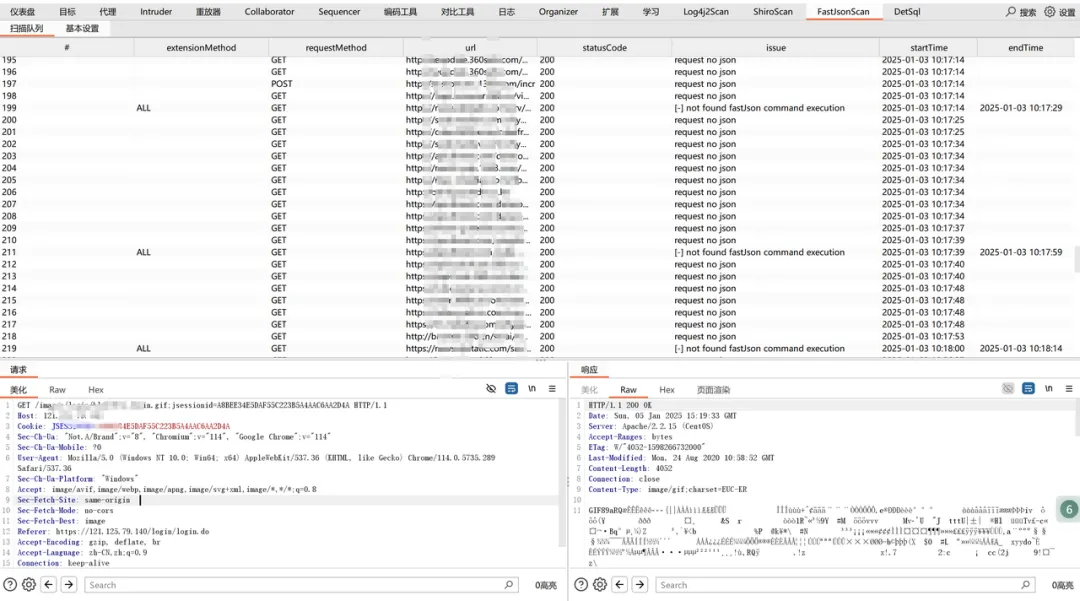Click help question icon below request panel
Viewport: 1080px width, 601px height.
(10, 584)
